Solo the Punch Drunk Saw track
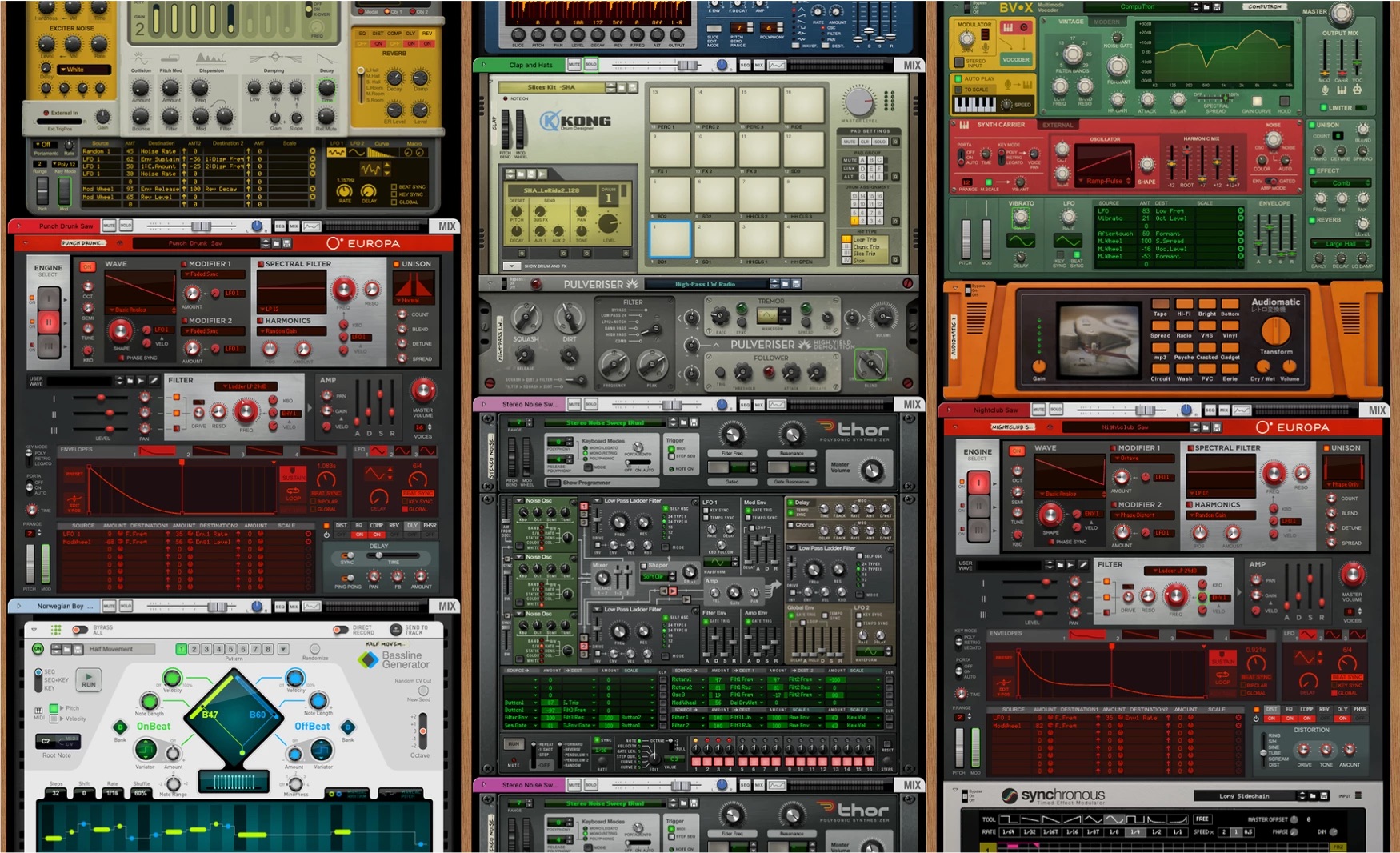 tap(126, 226)
